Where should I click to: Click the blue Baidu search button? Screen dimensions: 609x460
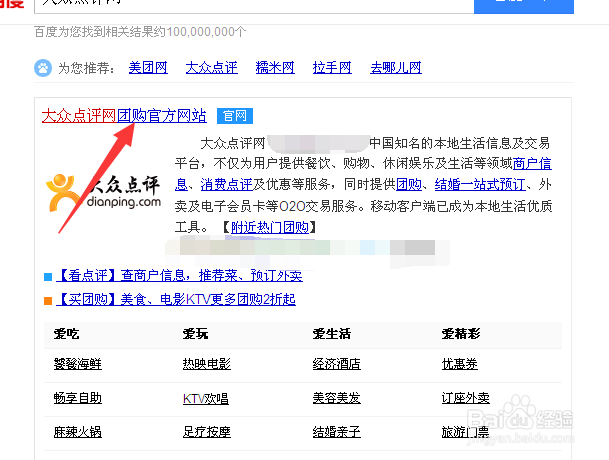point(524,6)
